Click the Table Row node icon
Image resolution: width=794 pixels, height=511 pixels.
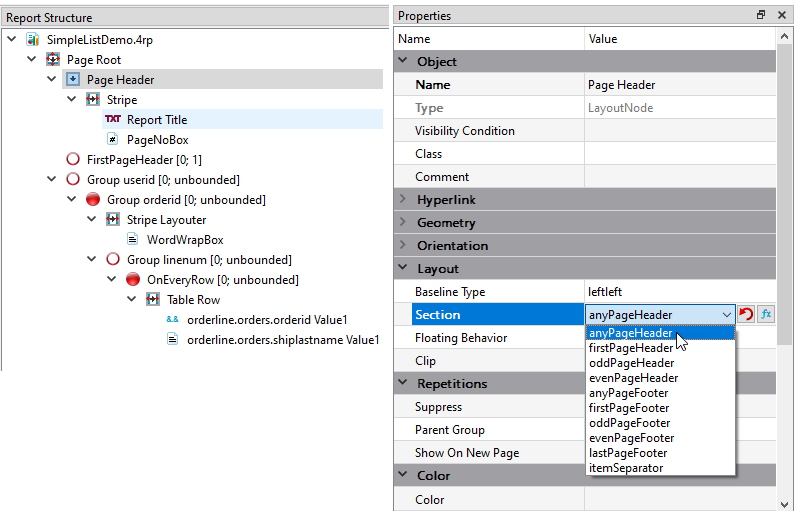coord(152,299)
